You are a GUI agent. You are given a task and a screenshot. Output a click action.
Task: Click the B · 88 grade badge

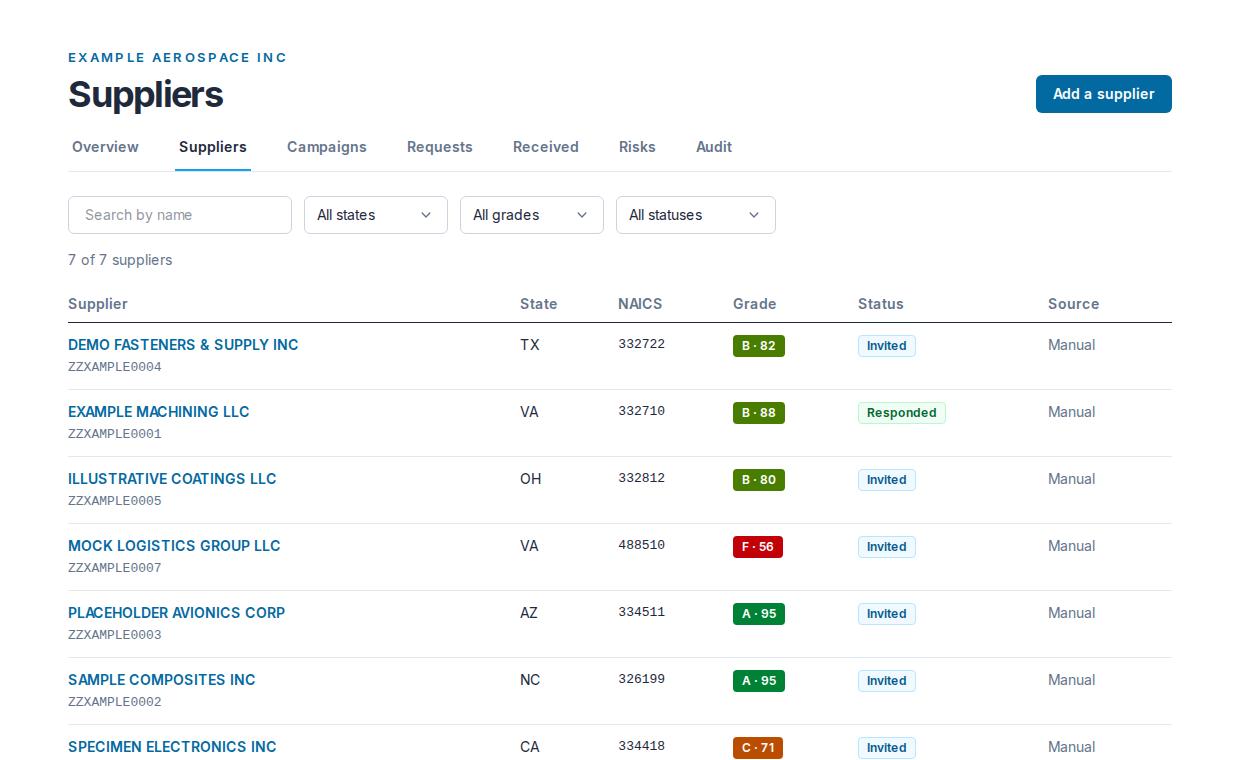coord(759,413)
